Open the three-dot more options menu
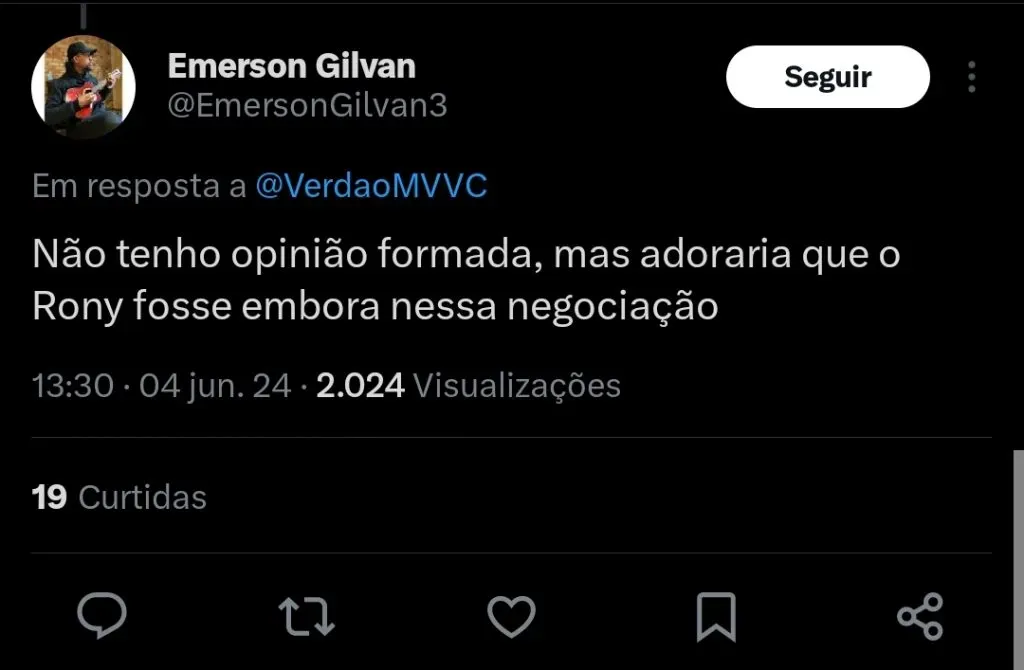 [971, 77]
